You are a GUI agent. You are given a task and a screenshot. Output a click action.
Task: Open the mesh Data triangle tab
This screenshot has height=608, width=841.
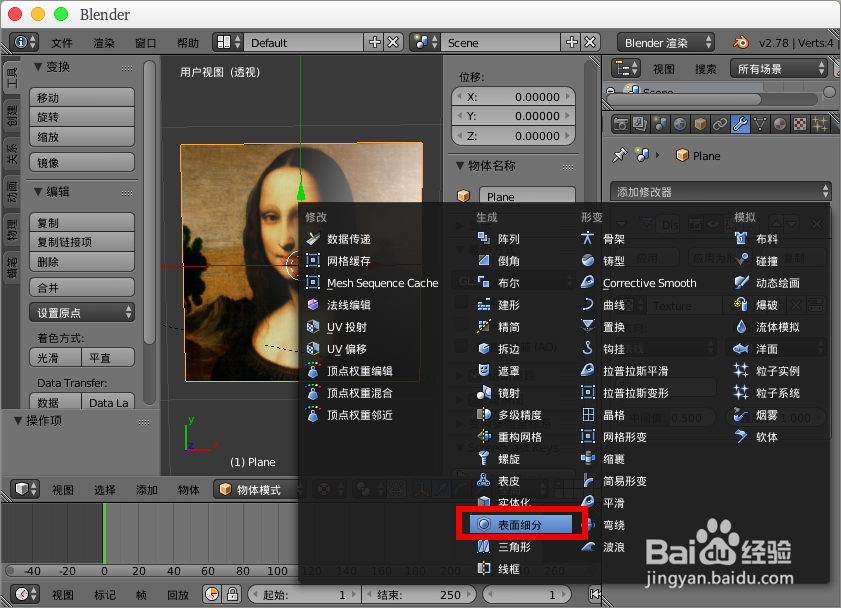759,124
